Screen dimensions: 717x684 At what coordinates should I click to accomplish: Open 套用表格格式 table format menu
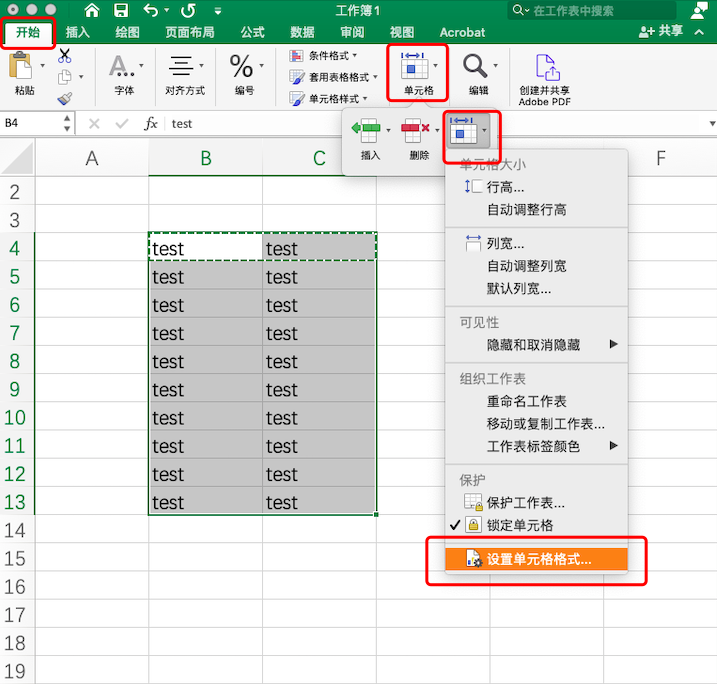[x=333, y=77]
